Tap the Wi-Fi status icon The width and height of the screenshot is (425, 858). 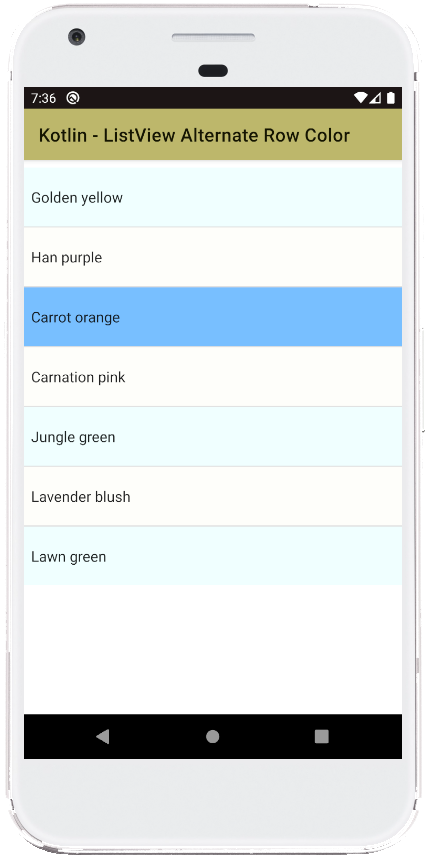pyautogui.click(x=360, y=98)
